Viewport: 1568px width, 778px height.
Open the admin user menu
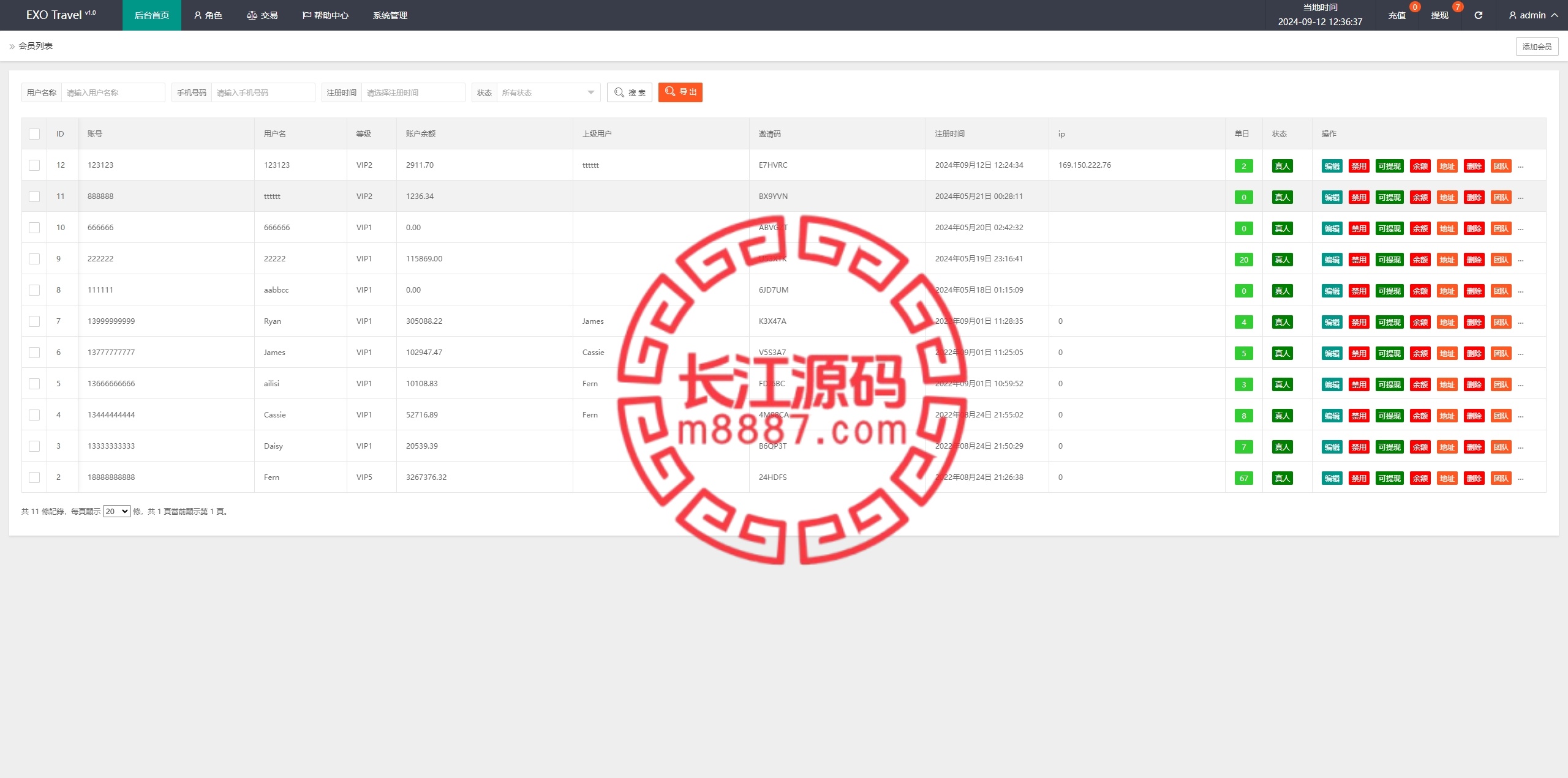click(x=1533, y=15)
